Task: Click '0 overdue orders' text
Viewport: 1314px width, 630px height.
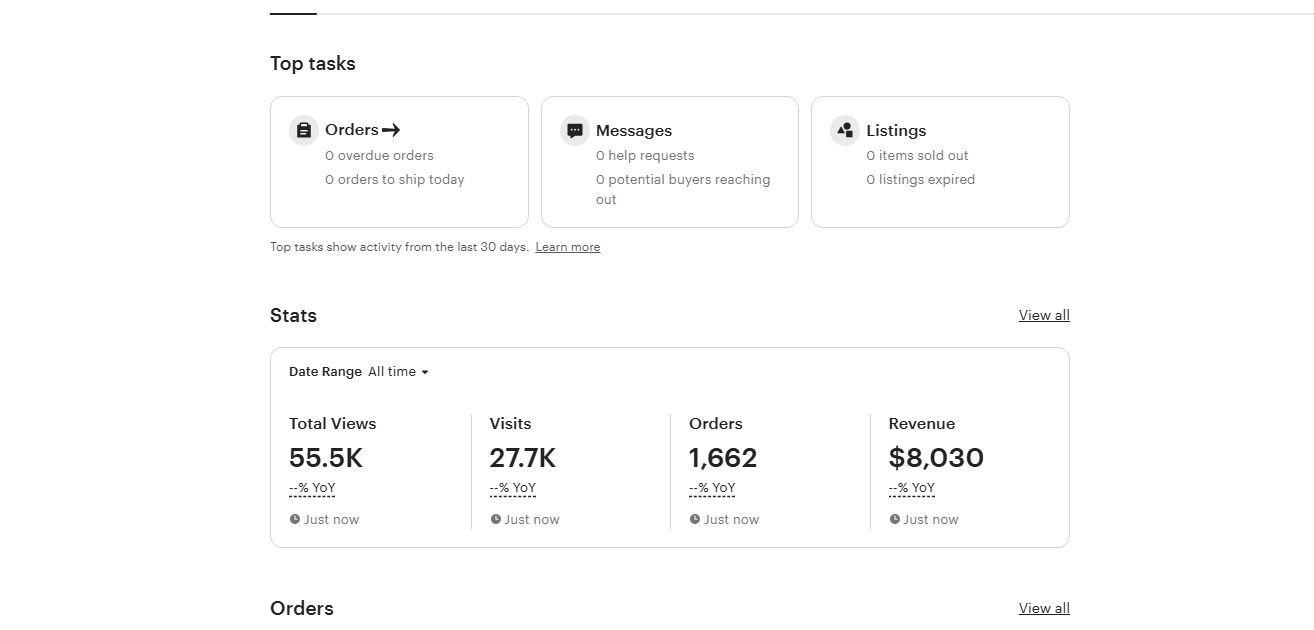Action: tap(379, 155)
